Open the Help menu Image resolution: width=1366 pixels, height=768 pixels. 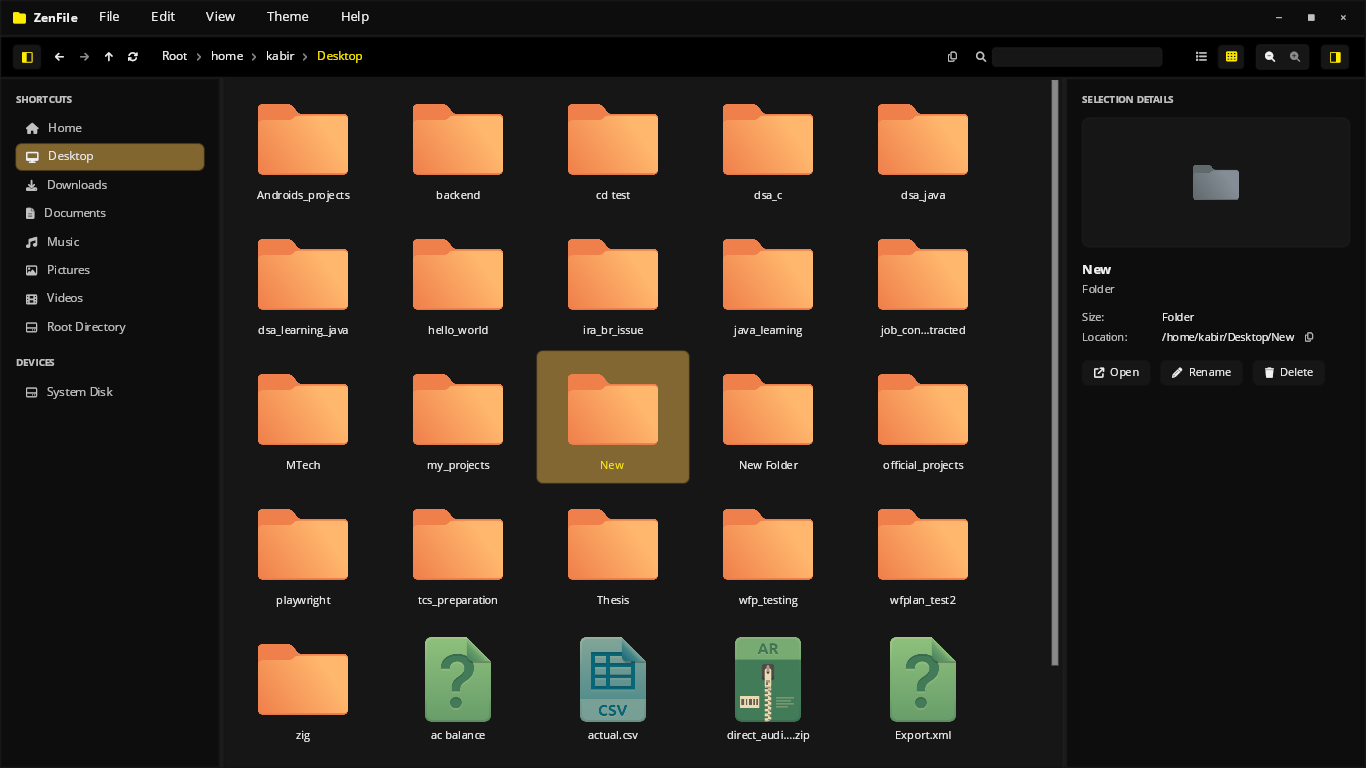click(355, 16)
